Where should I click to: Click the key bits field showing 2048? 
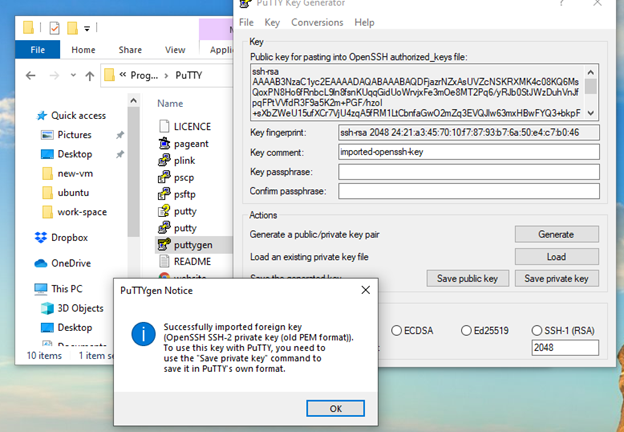tap(565, 348)
